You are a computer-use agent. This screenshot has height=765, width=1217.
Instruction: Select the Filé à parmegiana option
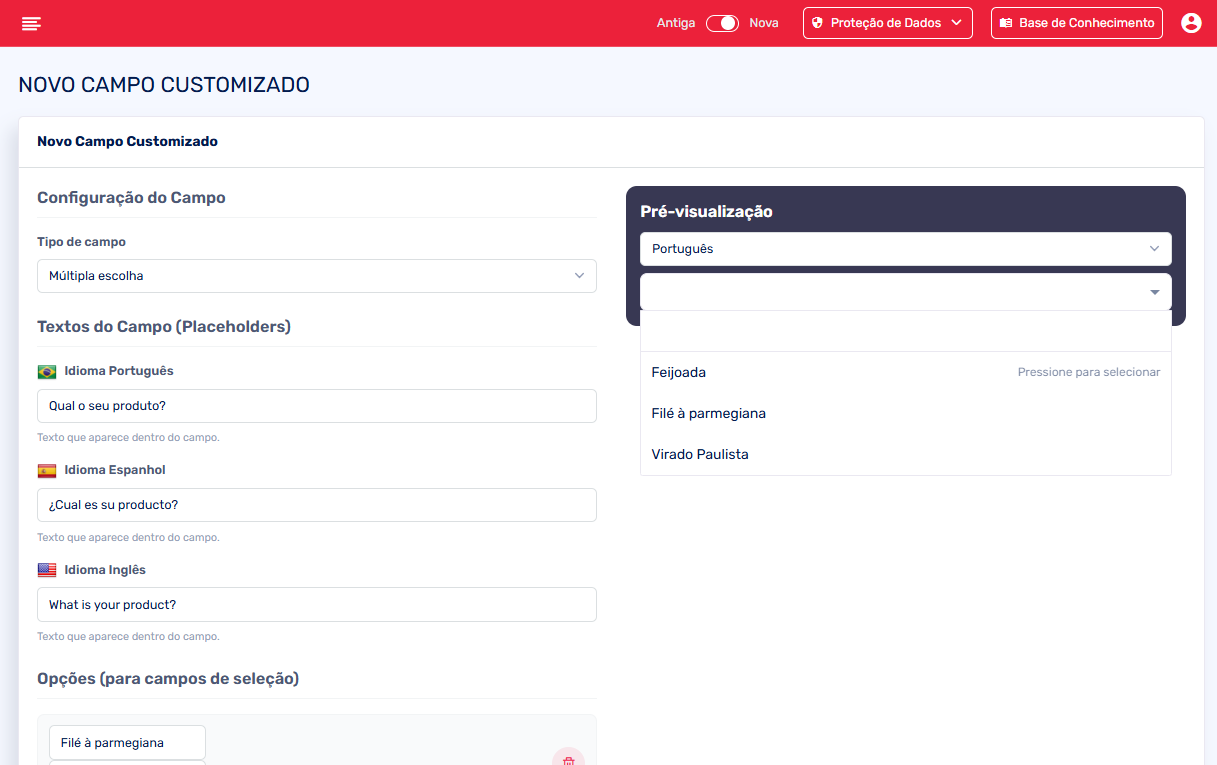click(x=708, y=413)
